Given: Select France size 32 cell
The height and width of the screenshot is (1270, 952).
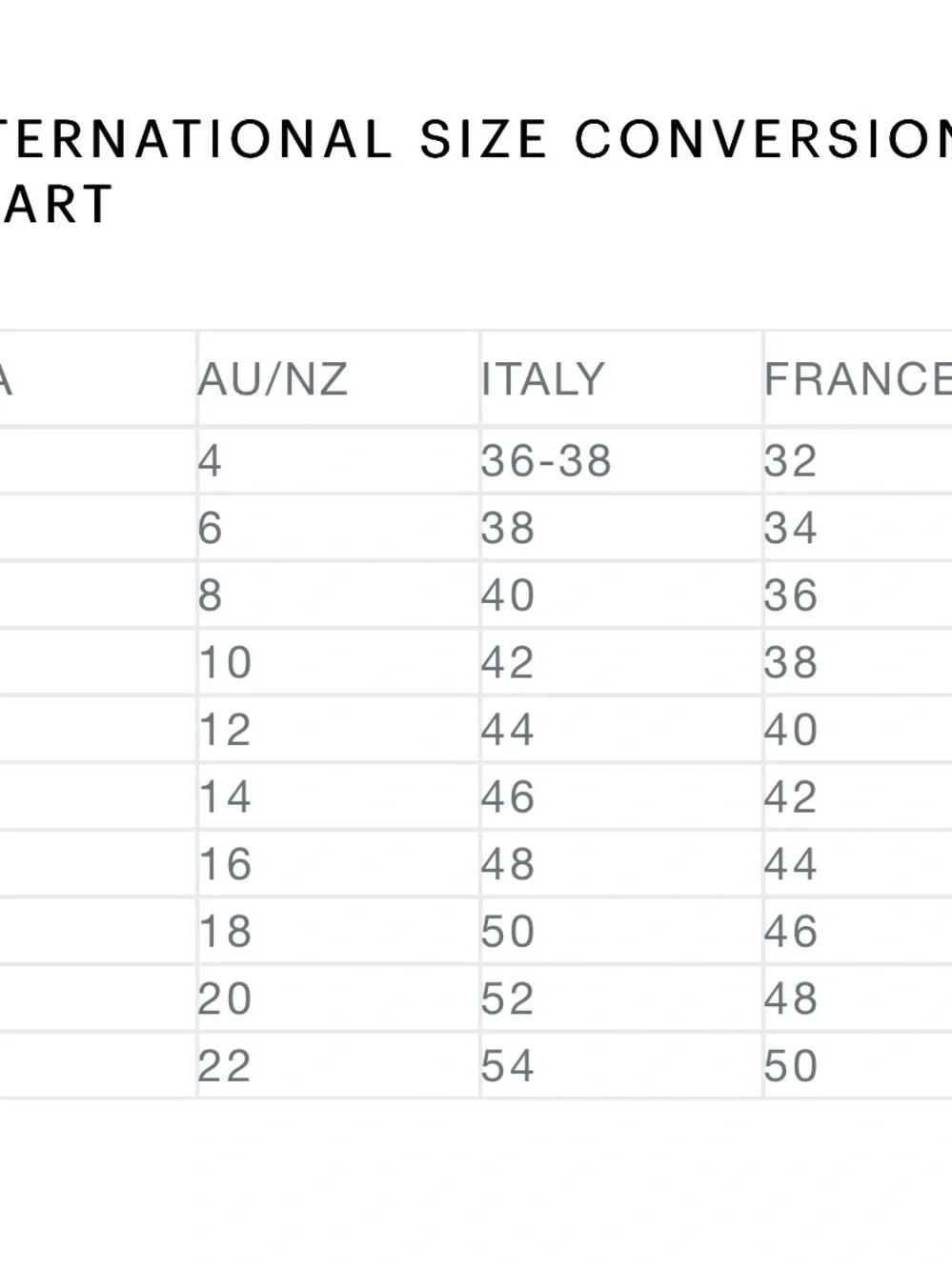Looking at the screenshot, I should pyautogui.click(x=858, y=461).
